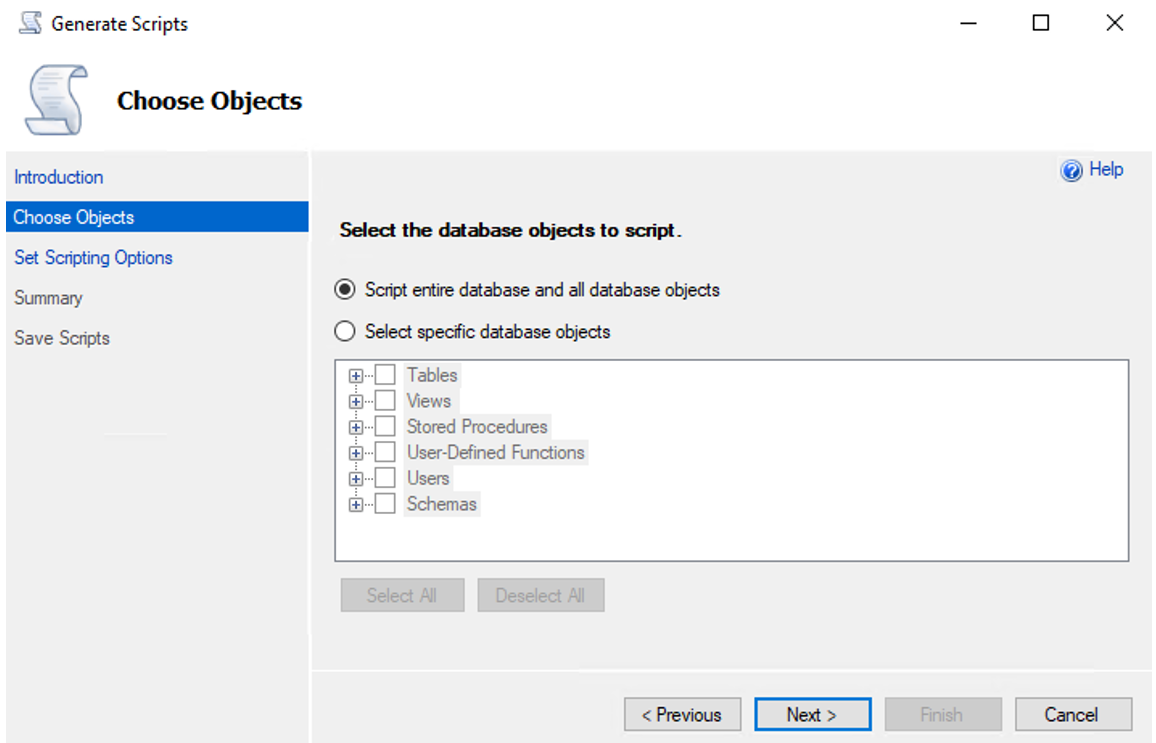Viewport: 1156px width, 743px height.
Task: Choose 'Script entire database and all database objects'
Action: pyautogui.click(x=344, y=288)
